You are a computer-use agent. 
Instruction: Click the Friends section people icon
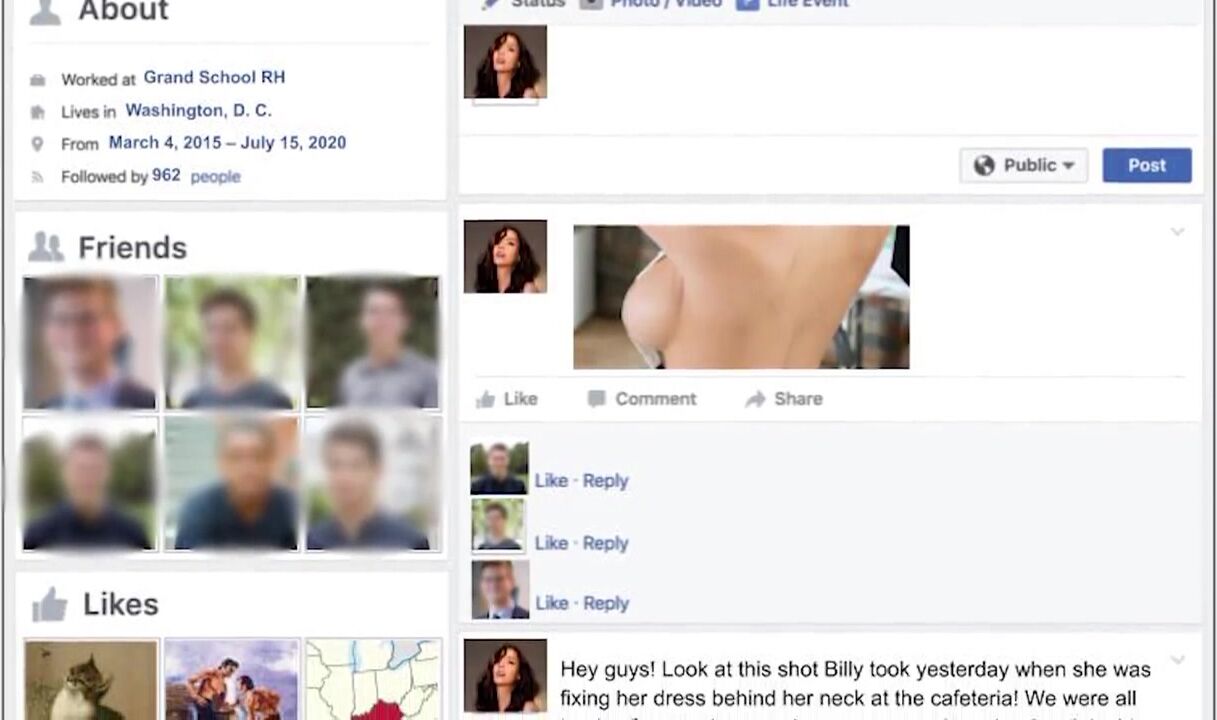46,247
